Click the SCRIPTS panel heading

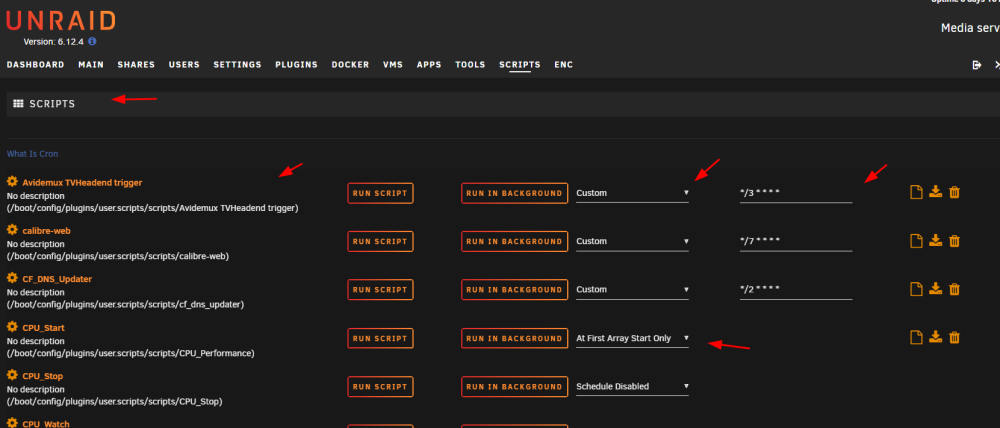pyautogui.click(x=52, y=104)
